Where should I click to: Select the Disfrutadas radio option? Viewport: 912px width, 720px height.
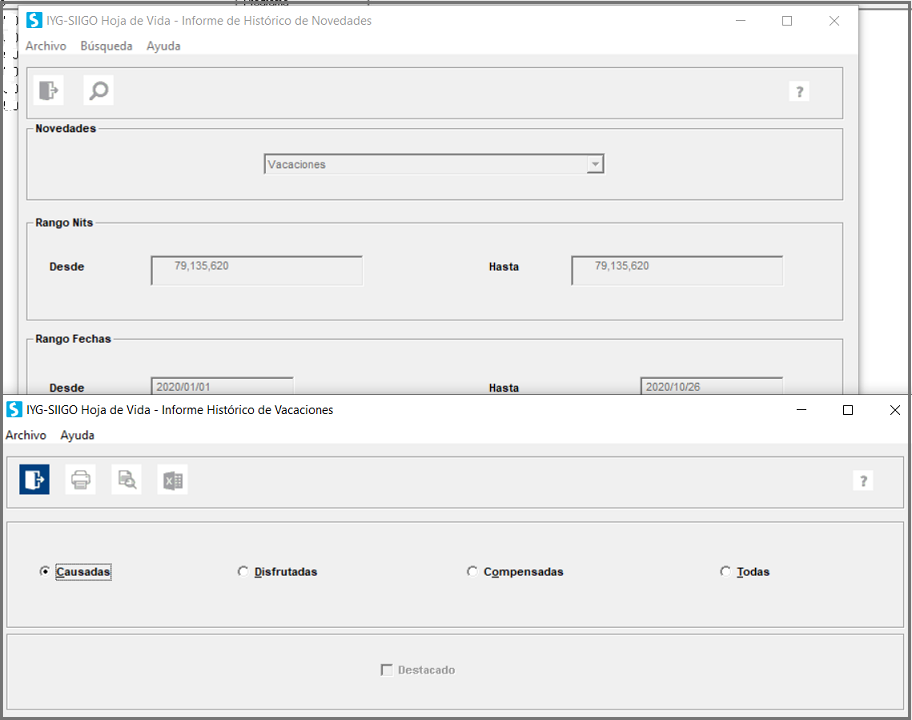243,571
